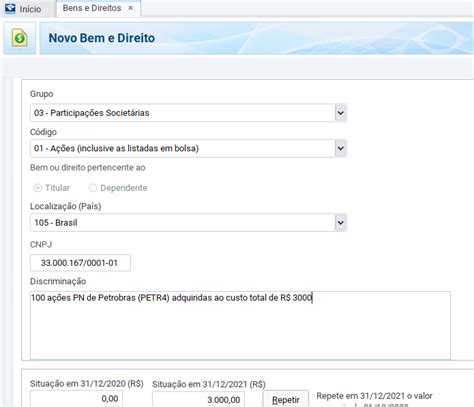
Task: Click the Situação em 31/12/2021 value field
Action: [198, 399]
